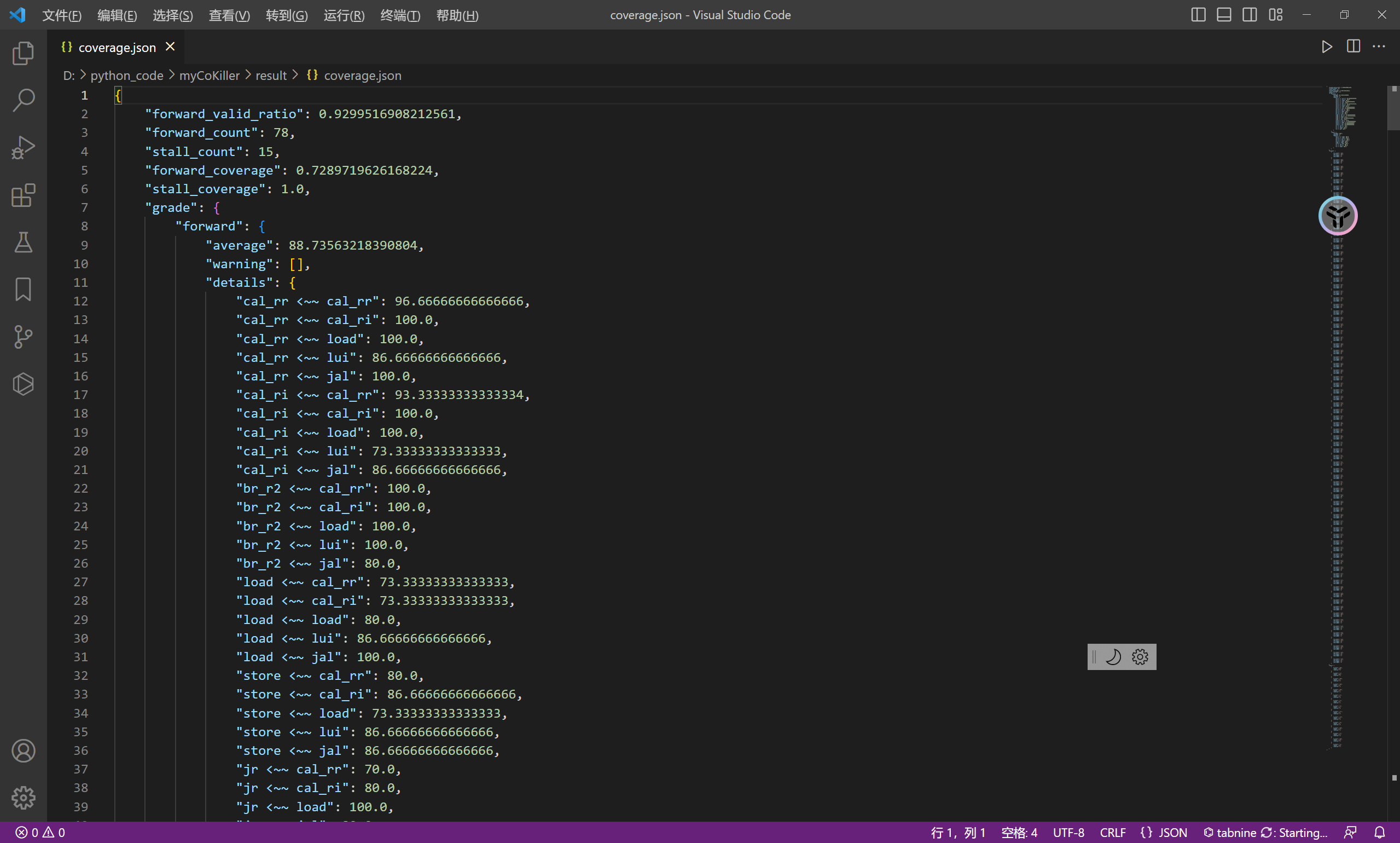The image size is (1400, 843).
Task: Click the vertical scrollbar thumb
Action: click(x=1394, y=108)
